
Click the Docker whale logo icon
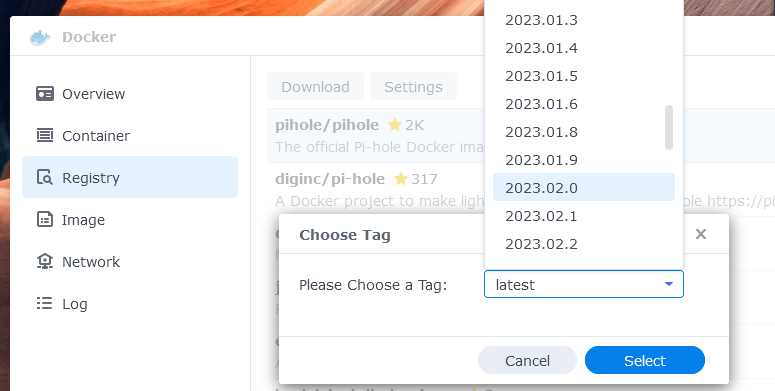[40, 37]
